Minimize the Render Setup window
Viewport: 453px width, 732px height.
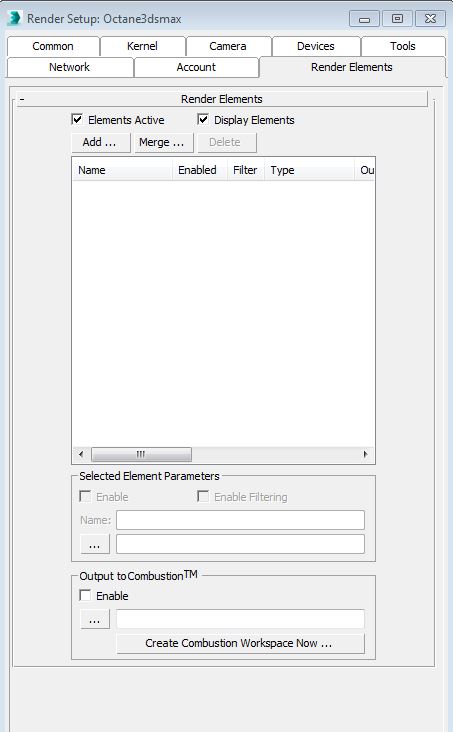364,19
